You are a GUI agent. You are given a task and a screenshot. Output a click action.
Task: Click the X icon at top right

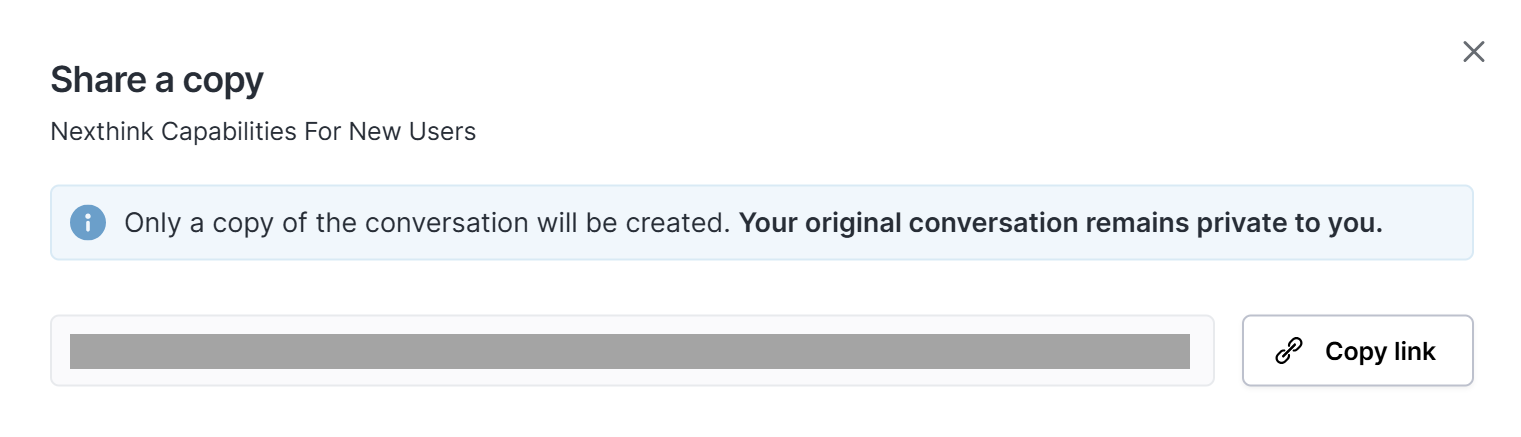[1473, 52]
